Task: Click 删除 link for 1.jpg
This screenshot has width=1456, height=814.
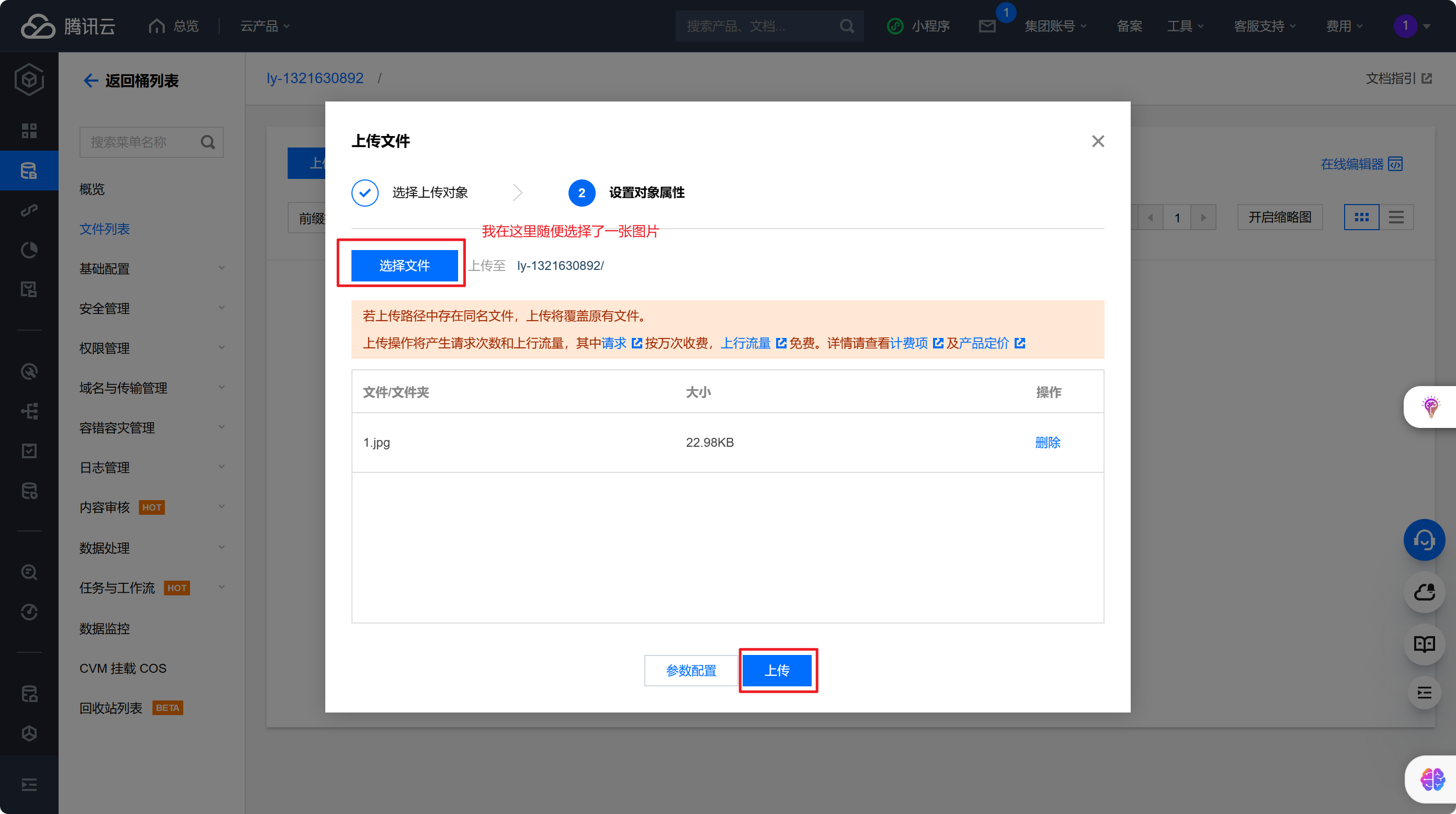Action: [x=1048, y=443]
